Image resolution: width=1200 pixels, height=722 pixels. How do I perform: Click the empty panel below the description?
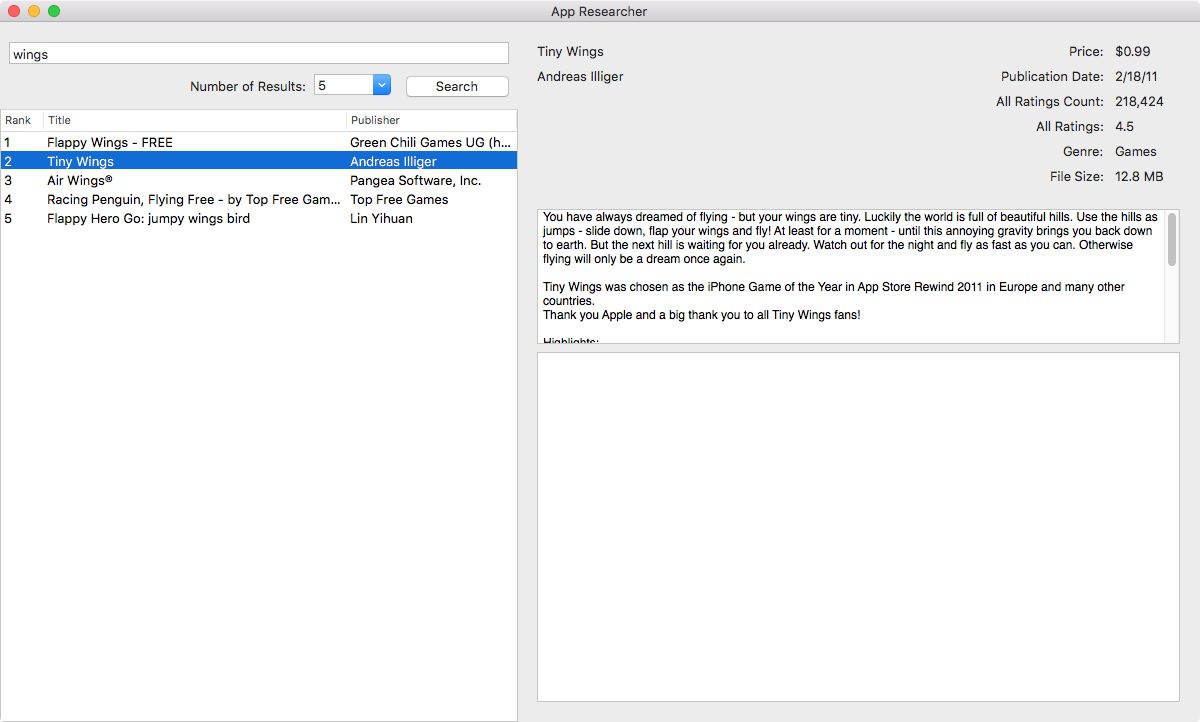(x=858, y=527)
